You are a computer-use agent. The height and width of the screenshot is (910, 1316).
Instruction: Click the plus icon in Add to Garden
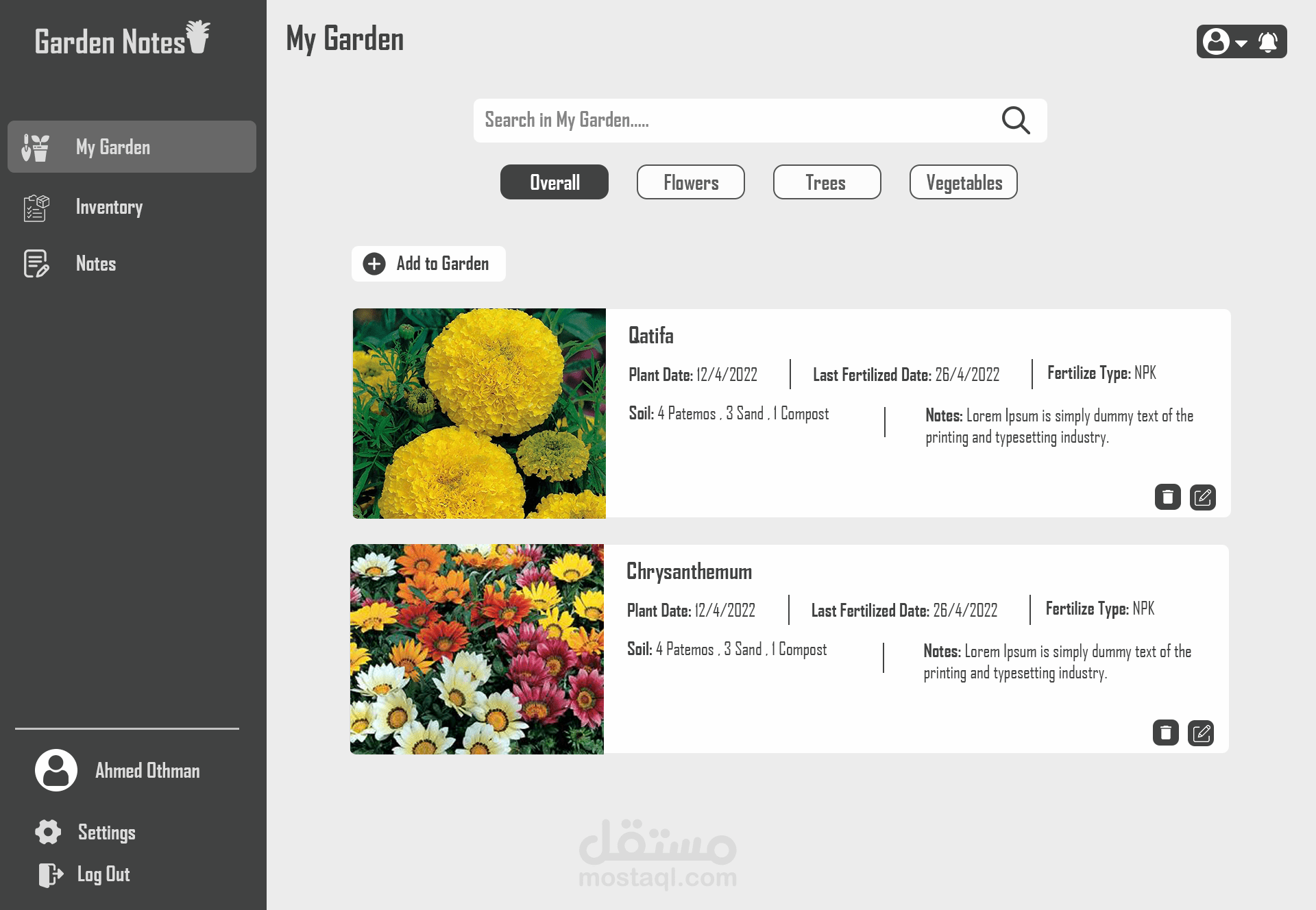coord(374,264)
